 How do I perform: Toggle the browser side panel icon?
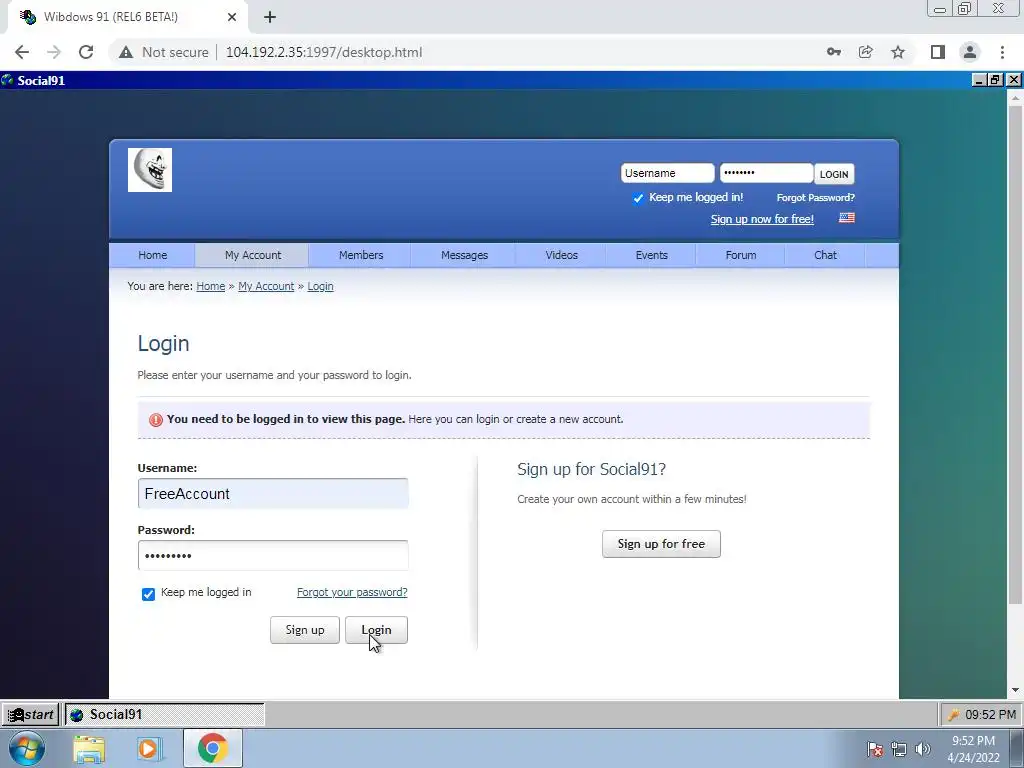[x=938, y=52]
